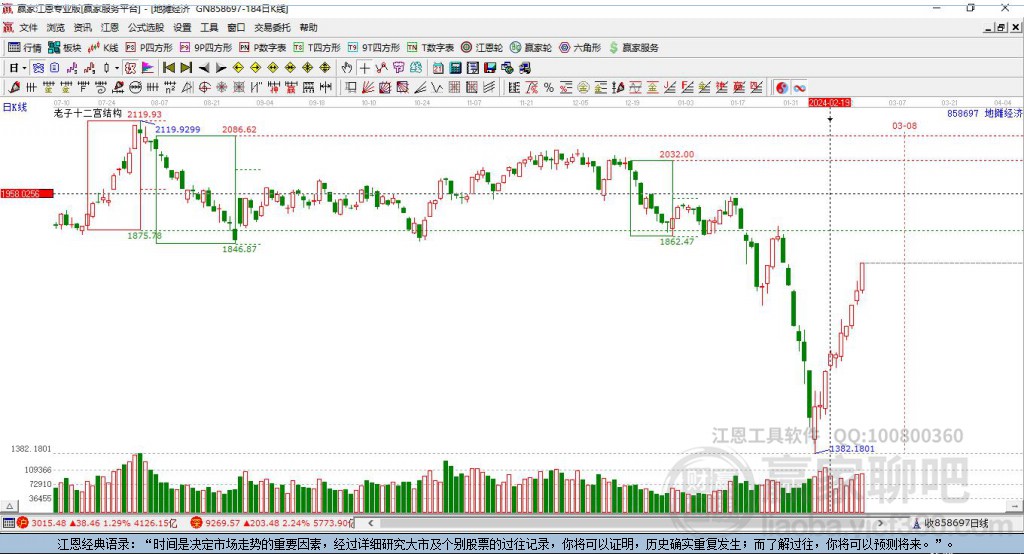This screenshot has height=554, width=1024.
Task: Open the P四方形 tool
Action: tap(149, 48)
